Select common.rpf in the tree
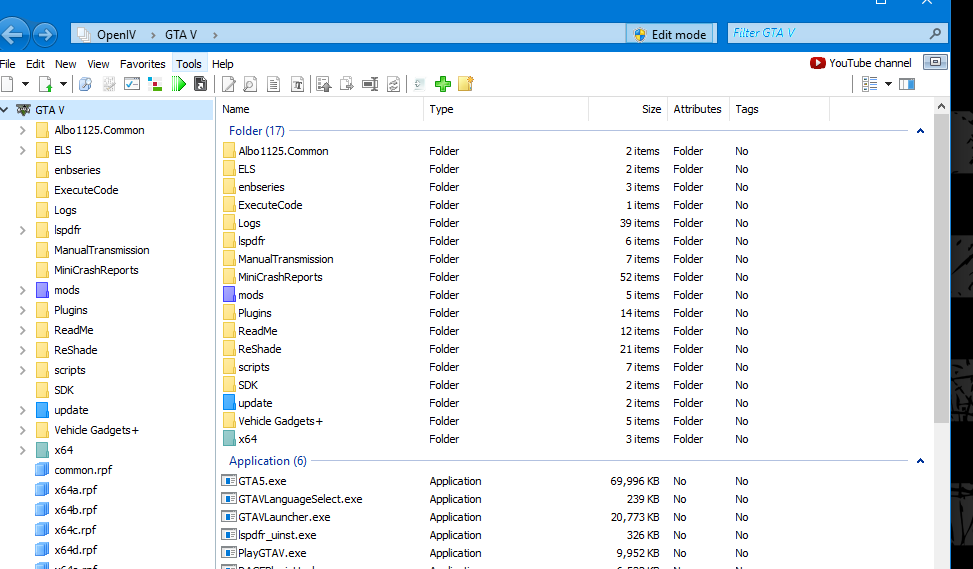 click(83, 470)
